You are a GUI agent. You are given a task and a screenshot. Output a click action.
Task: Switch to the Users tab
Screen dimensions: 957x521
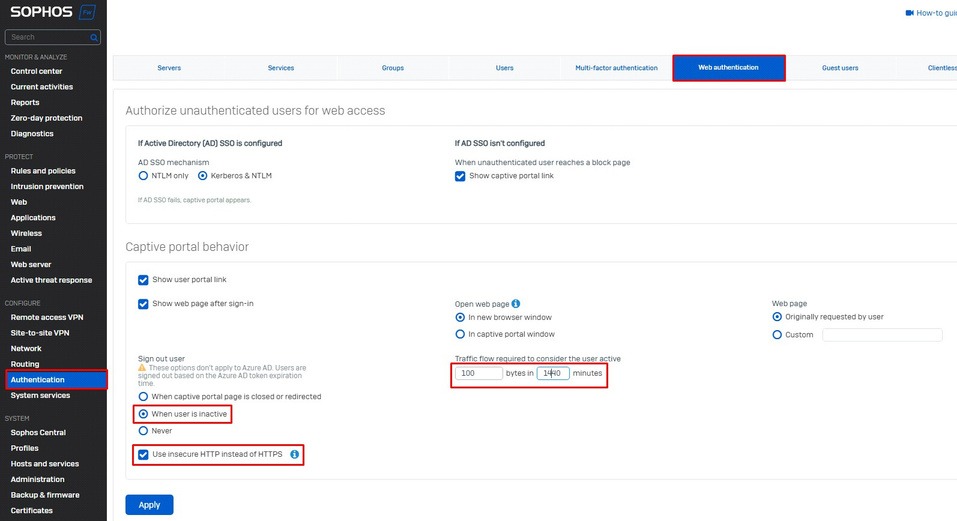[504, 68]
